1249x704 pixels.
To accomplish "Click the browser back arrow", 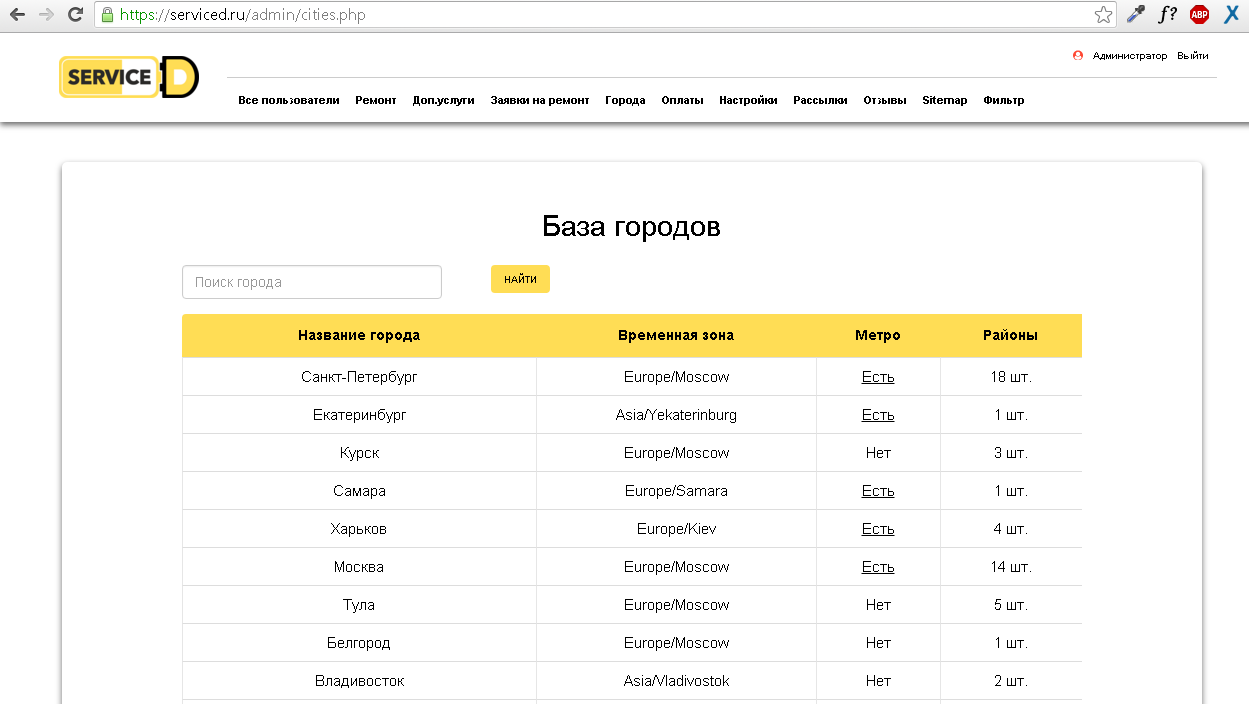I will click(x=17, y=15).
